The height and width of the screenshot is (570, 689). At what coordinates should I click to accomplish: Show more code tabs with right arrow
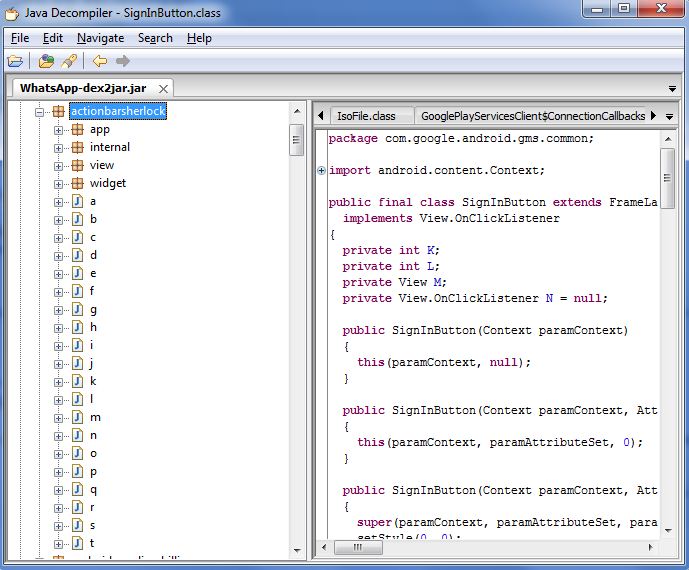[653, 116]
